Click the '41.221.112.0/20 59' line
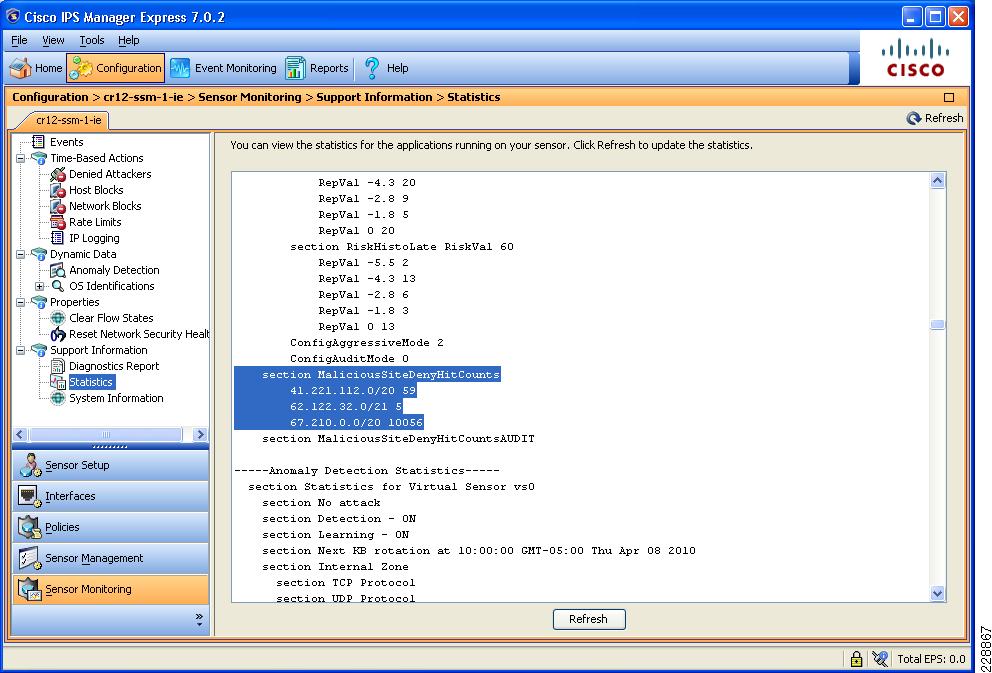 point(353,390)
